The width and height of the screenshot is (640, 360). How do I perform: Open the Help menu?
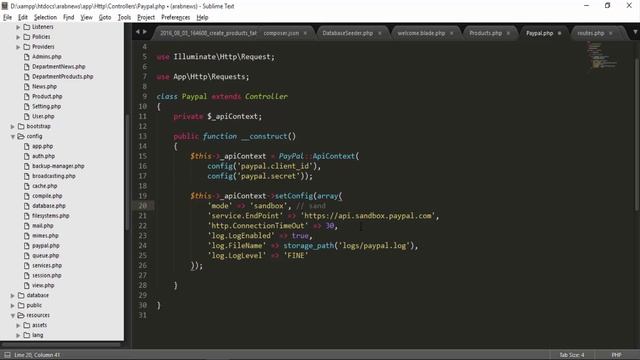click(x=202, y=17)
